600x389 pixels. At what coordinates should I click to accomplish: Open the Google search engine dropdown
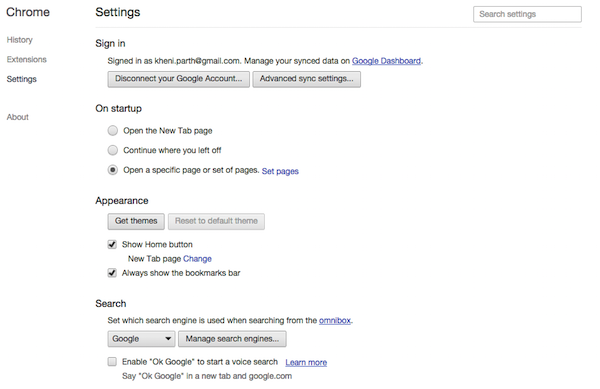pos(141,339)
